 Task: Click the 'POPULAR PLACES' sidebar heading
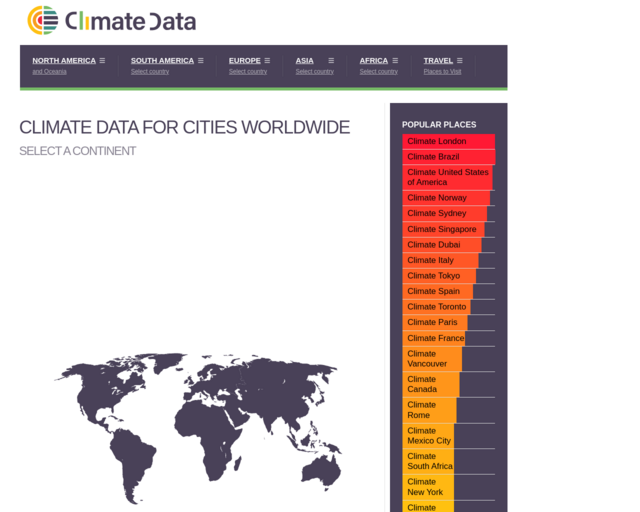[439, 125]
